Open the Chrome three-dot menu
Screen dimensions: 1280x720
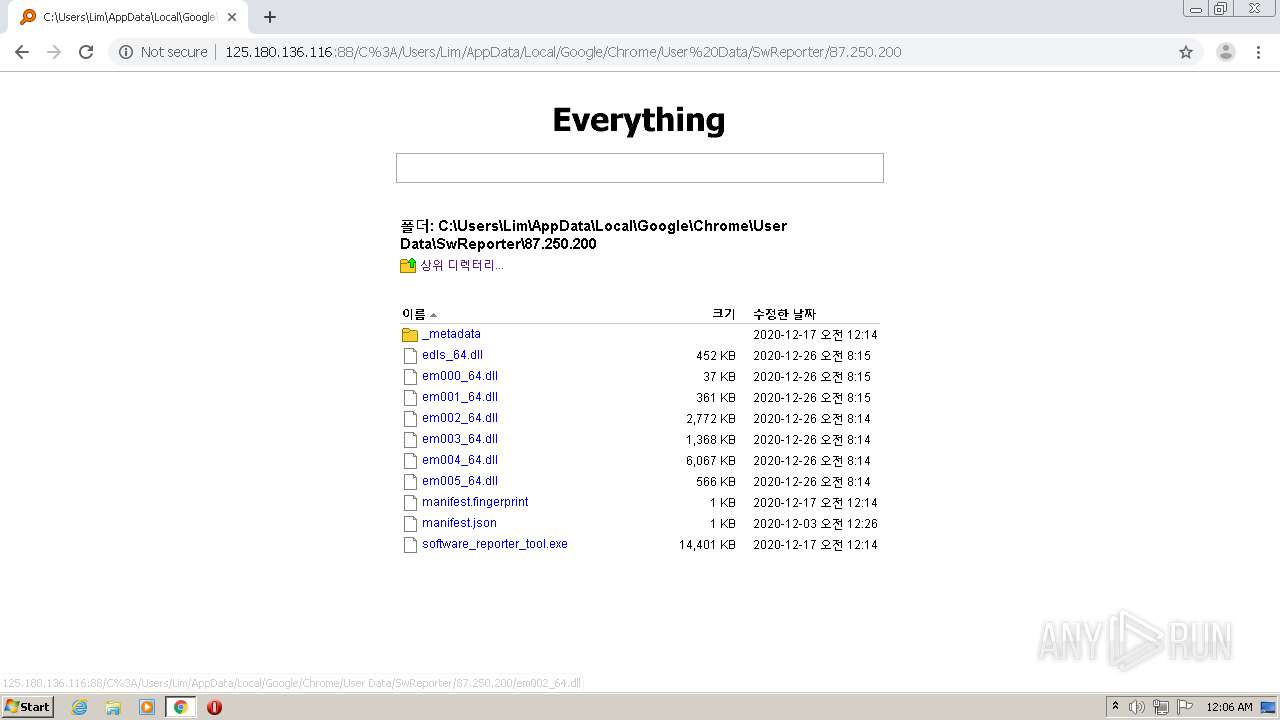point(1259,52)
